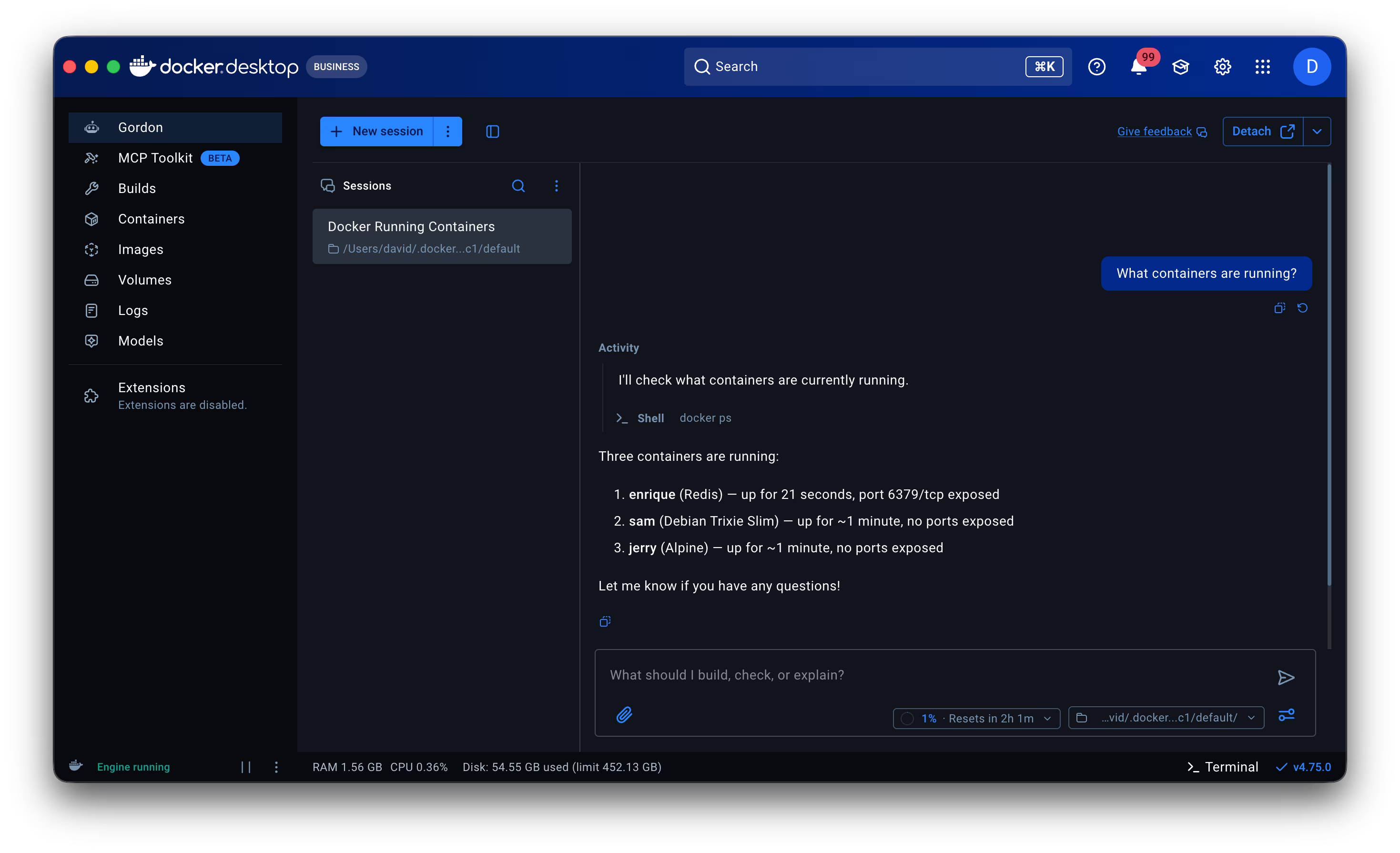Open the Learning center graduation cap icon
This screenshot has width=1400, height=853.
click(x=1181, y=67)
